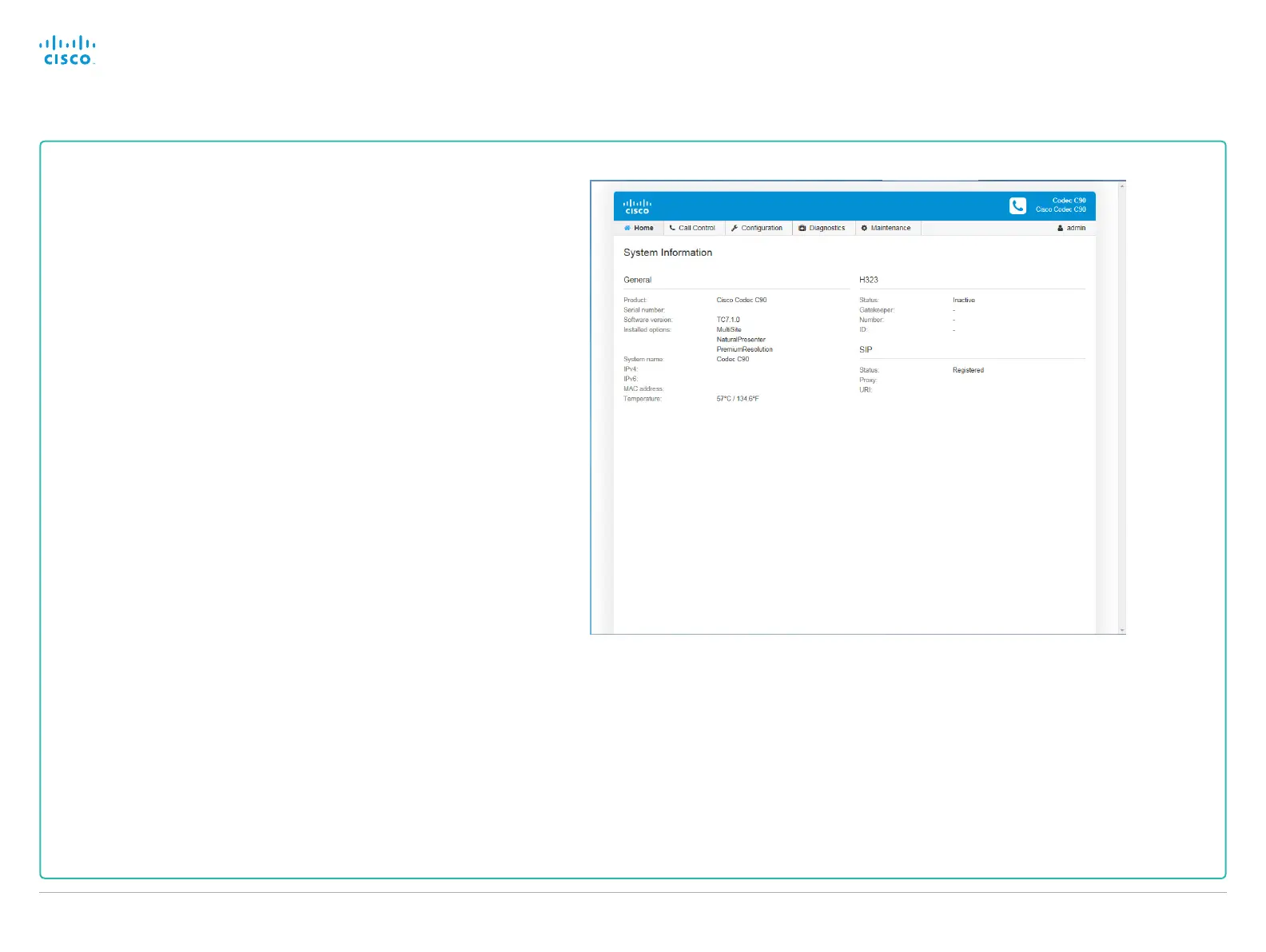
Task: Open the Call Control menu
Action: (692, 228)
